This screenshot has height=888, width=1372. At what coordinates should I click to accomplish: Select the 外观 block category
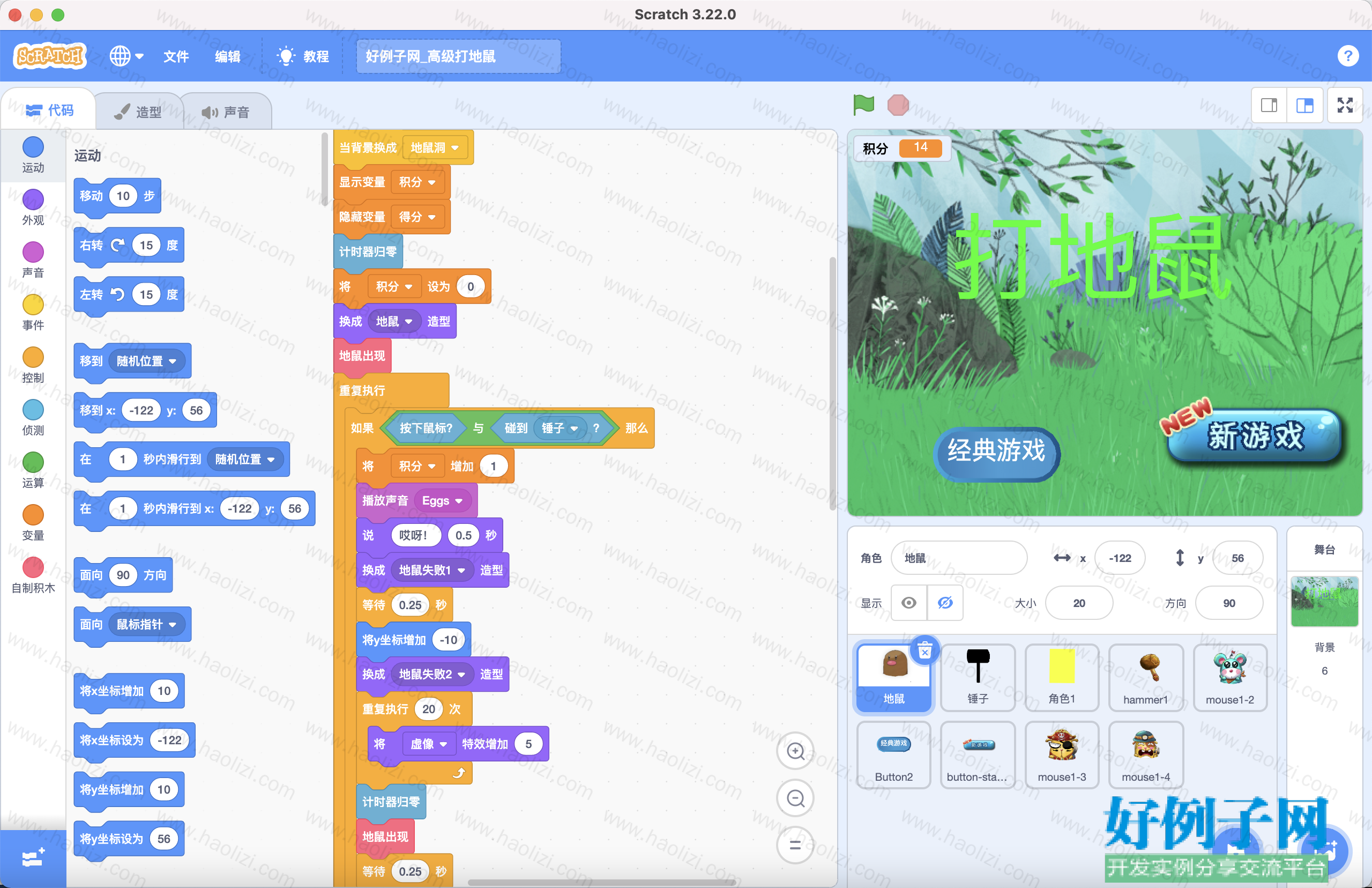coord(33,207)
